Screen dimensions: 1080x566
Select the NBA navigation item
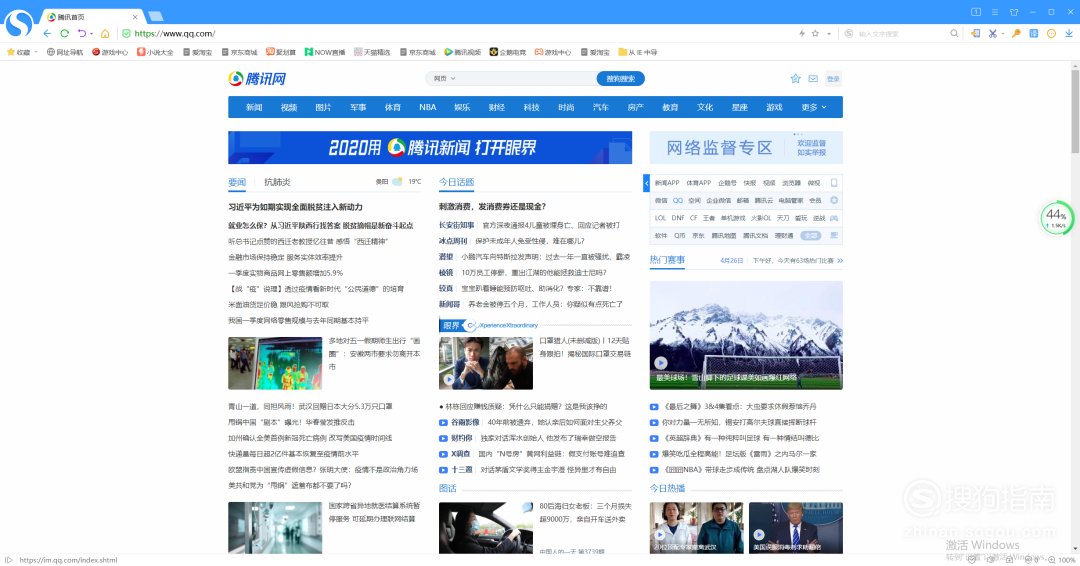(x=427, y=107)
